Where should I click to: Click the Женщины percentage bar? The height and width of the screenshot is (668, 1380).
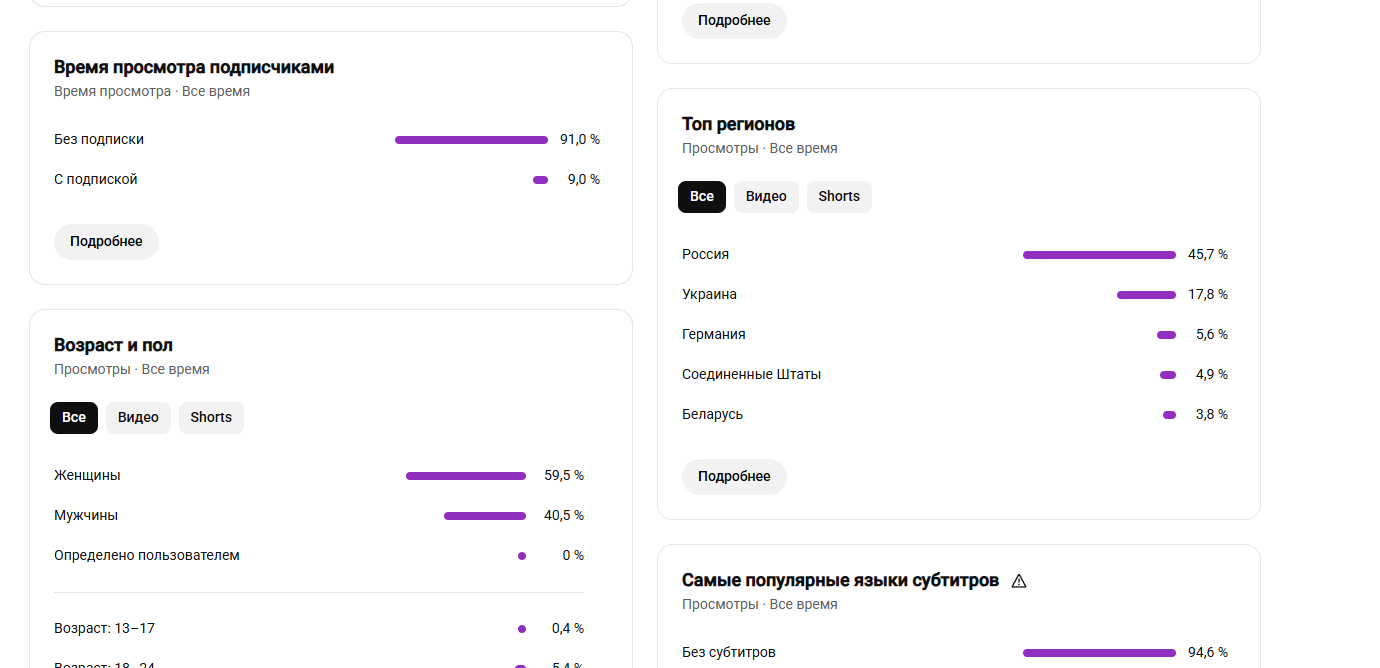tap(466, 476)
